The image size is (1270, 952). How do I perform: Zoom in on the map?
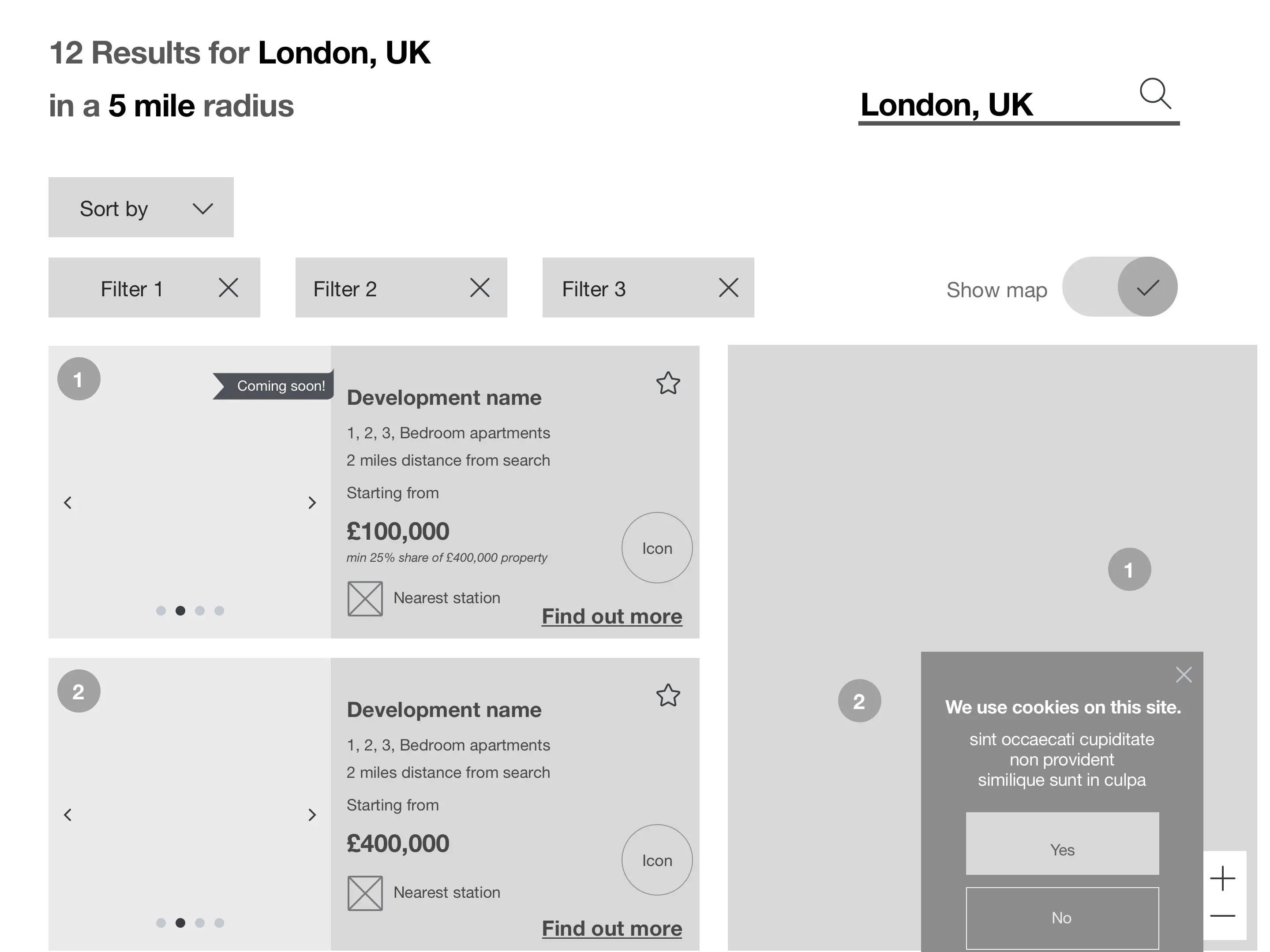point(1223,878)
